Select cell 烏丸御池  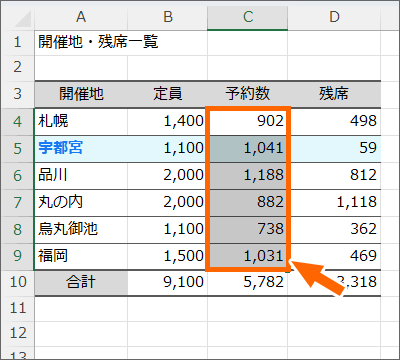(x=81, y=230)
